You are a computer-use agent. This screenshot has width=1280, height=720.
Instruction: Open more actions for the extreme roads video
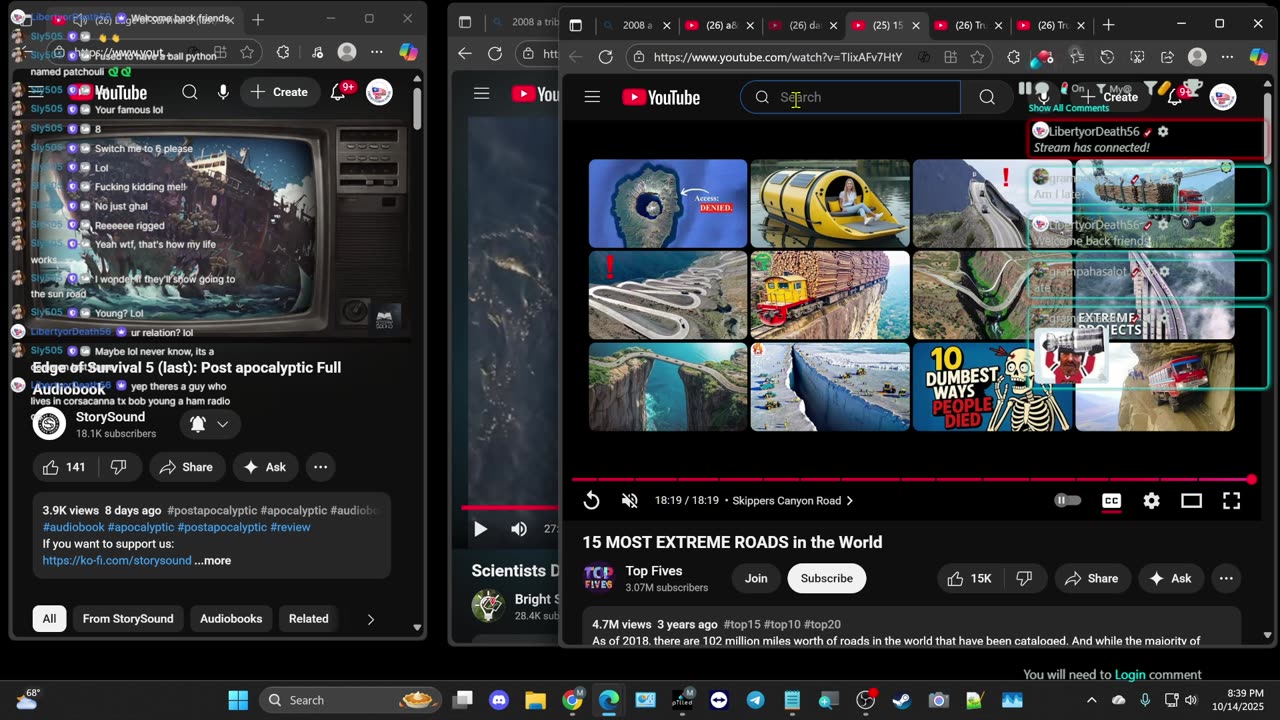pyautogui.click(x=1226, y=578)
